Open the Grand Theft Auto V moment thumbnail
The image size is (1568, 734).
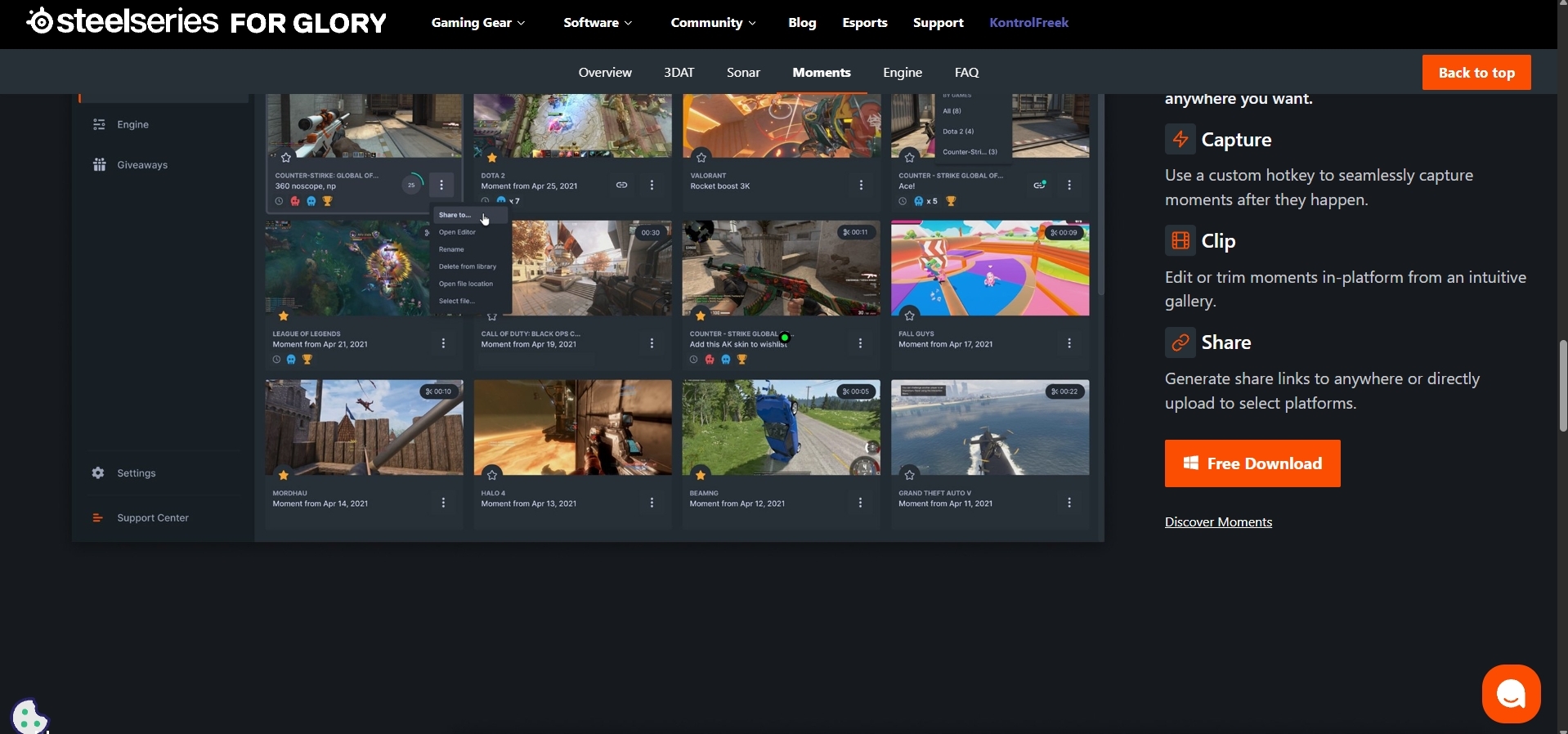(990, 427)
